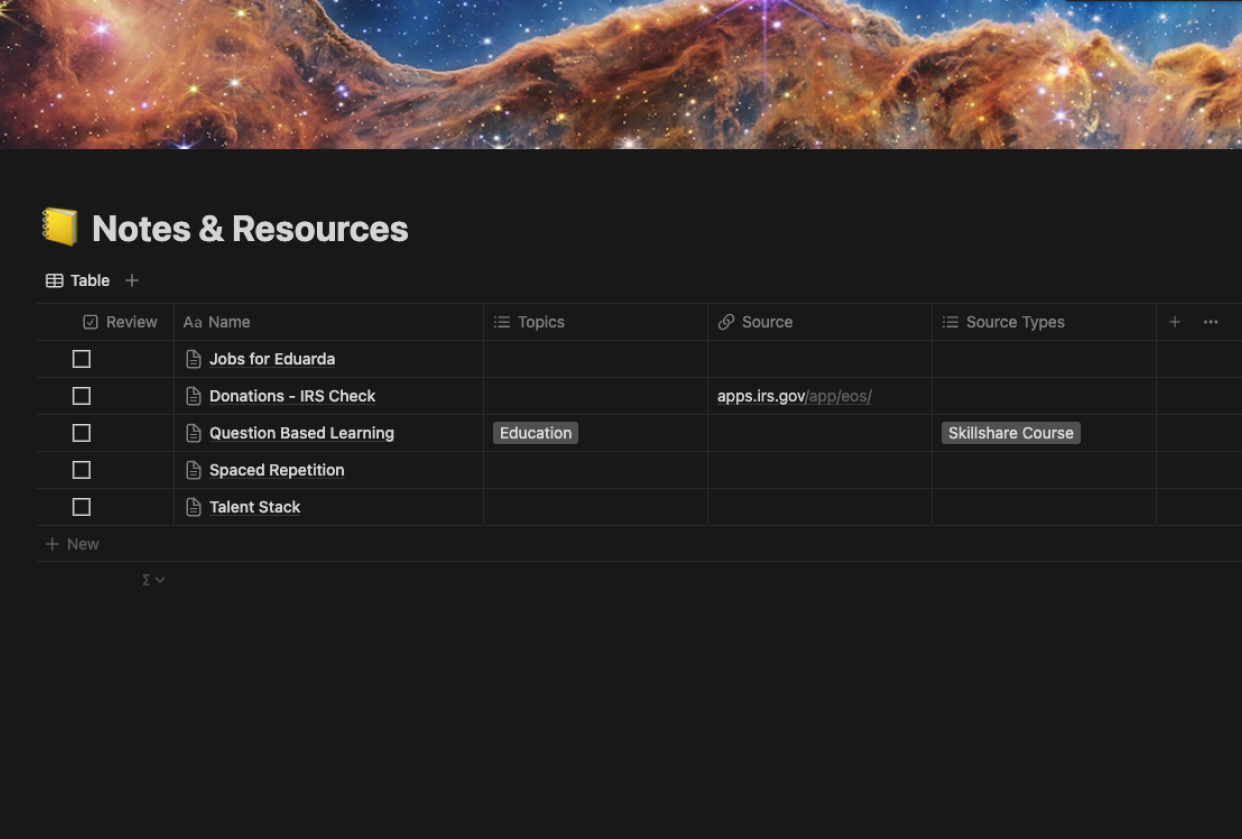The width and height of the screenshot is (1242, 839).
Task: Click the nebula cover image
Action: [621, 74]
